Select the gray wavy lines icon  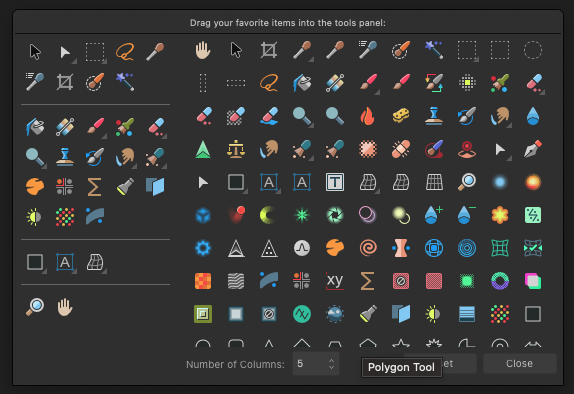(236, 281)
